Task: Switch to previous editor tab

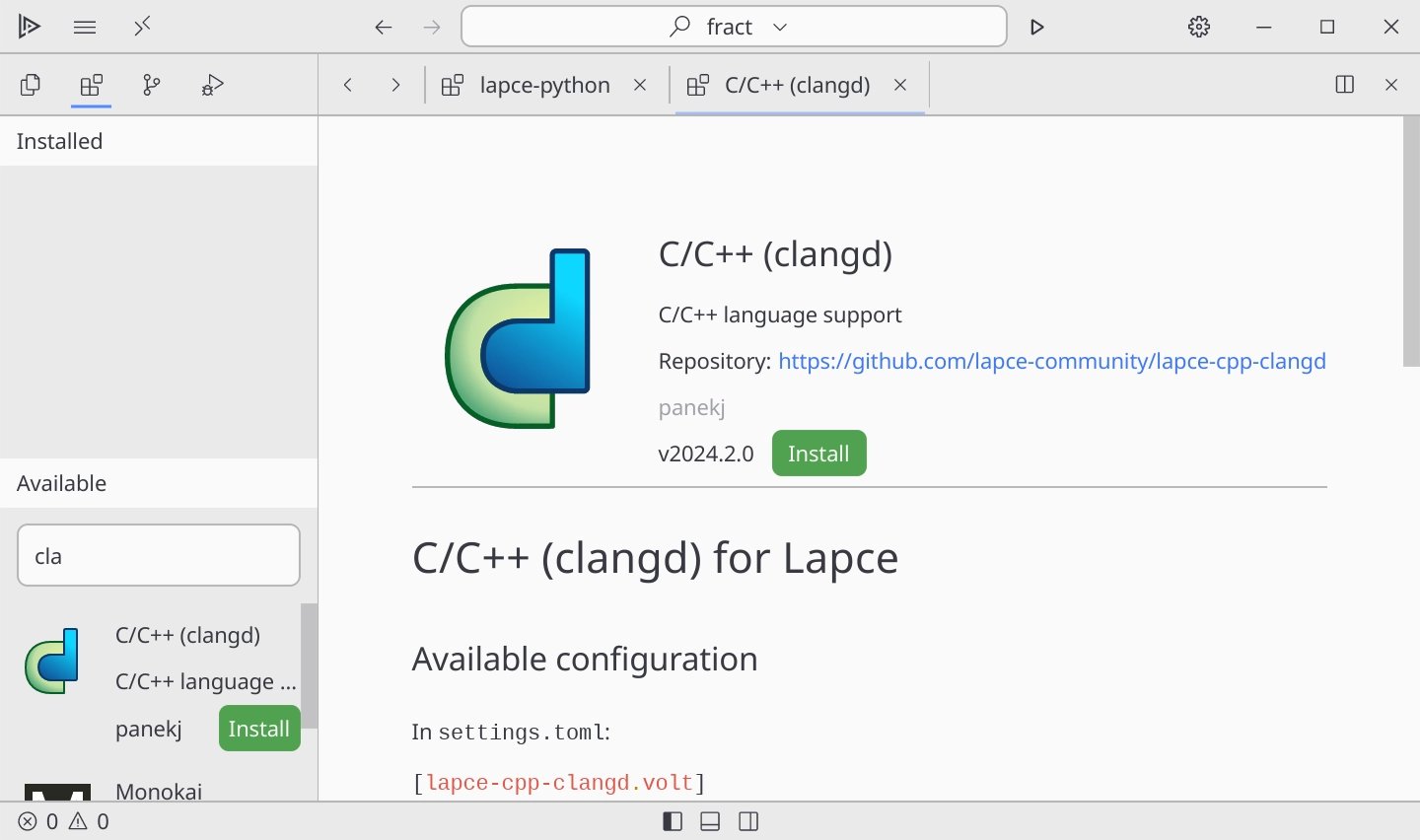Action: (x=348, y=85)
